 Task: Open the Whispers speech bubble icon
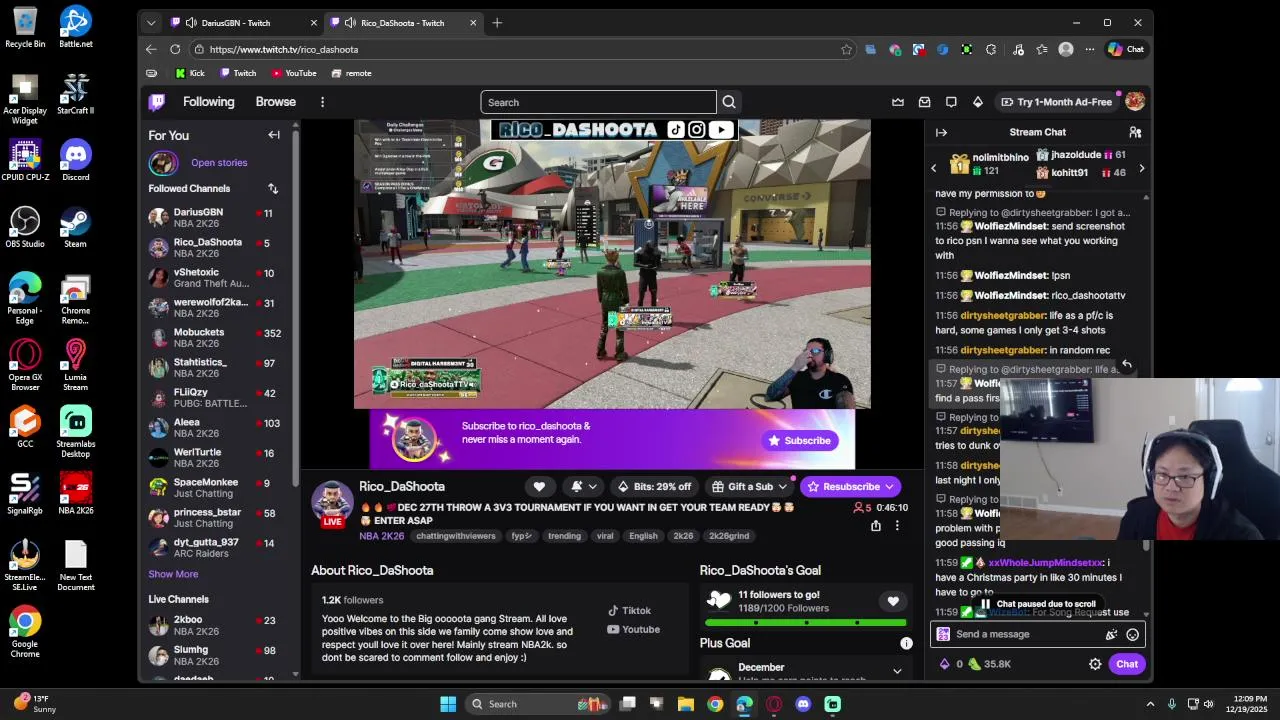(951, 102)
